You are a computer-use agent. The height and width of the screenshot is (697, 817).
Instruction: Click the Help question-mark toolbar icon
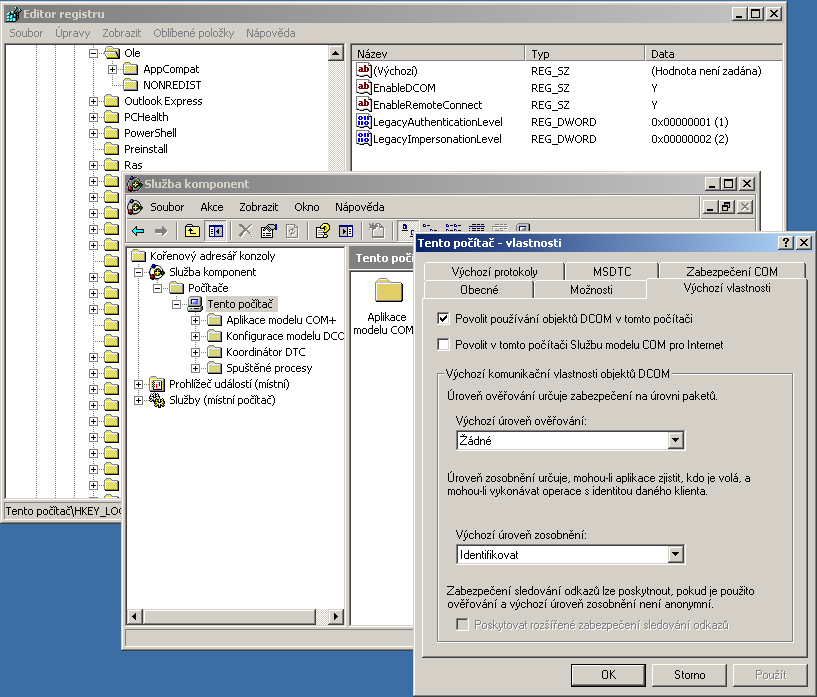323,231
